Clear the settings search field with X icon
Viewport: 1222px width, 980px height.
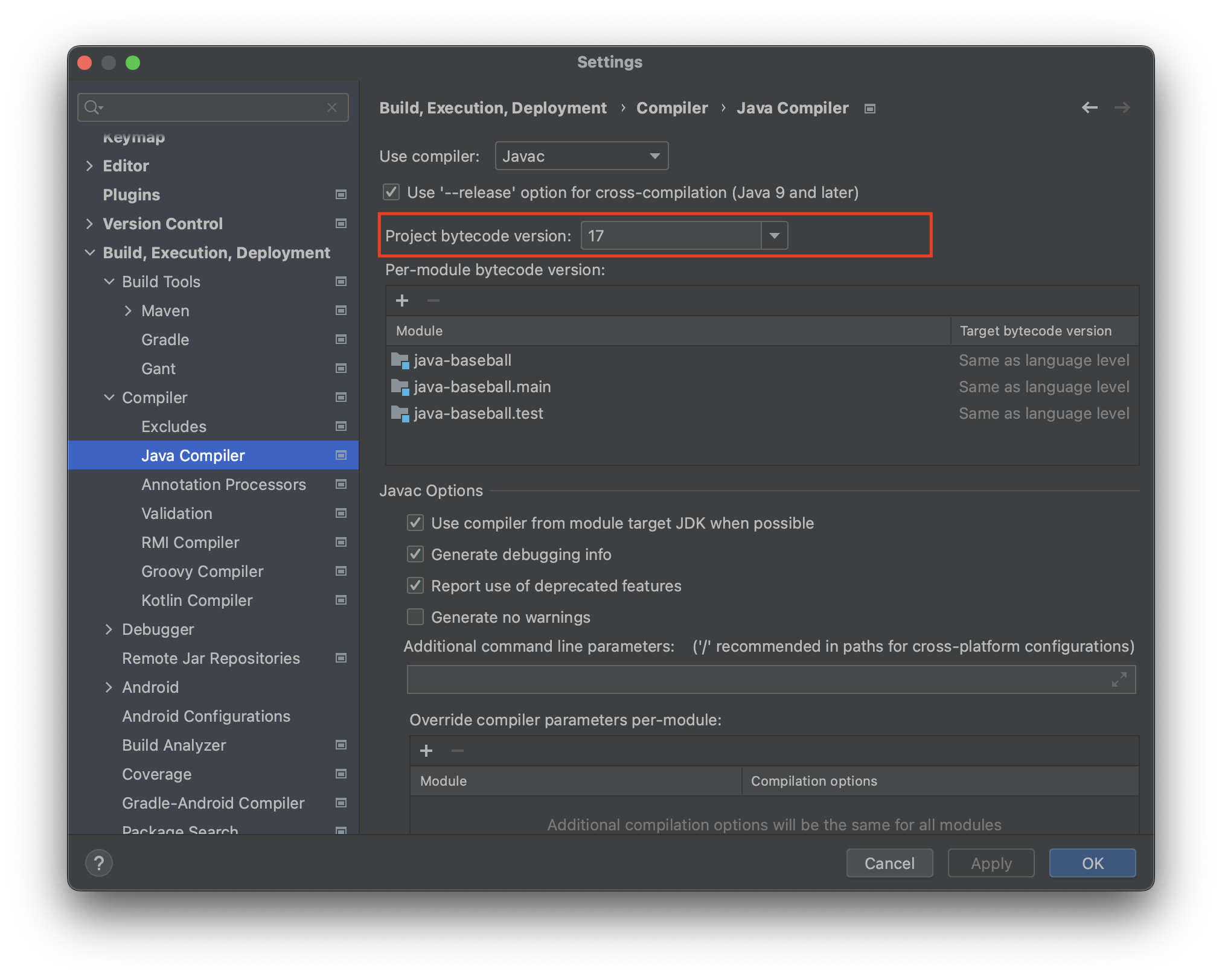pyautogui.click(x=332, y=107)
